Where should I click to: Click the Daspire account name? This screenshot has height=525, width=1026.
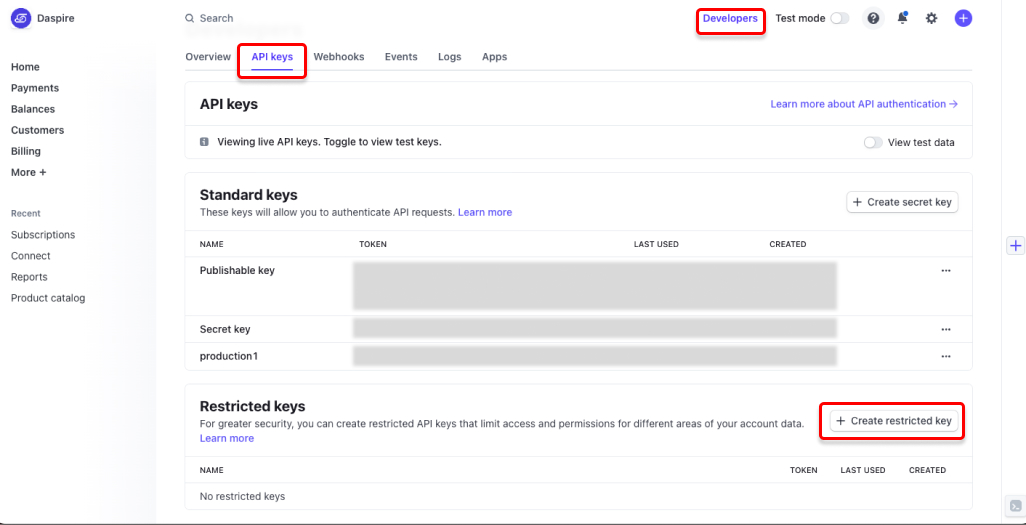pyautogui.click(x=56, y=18)
